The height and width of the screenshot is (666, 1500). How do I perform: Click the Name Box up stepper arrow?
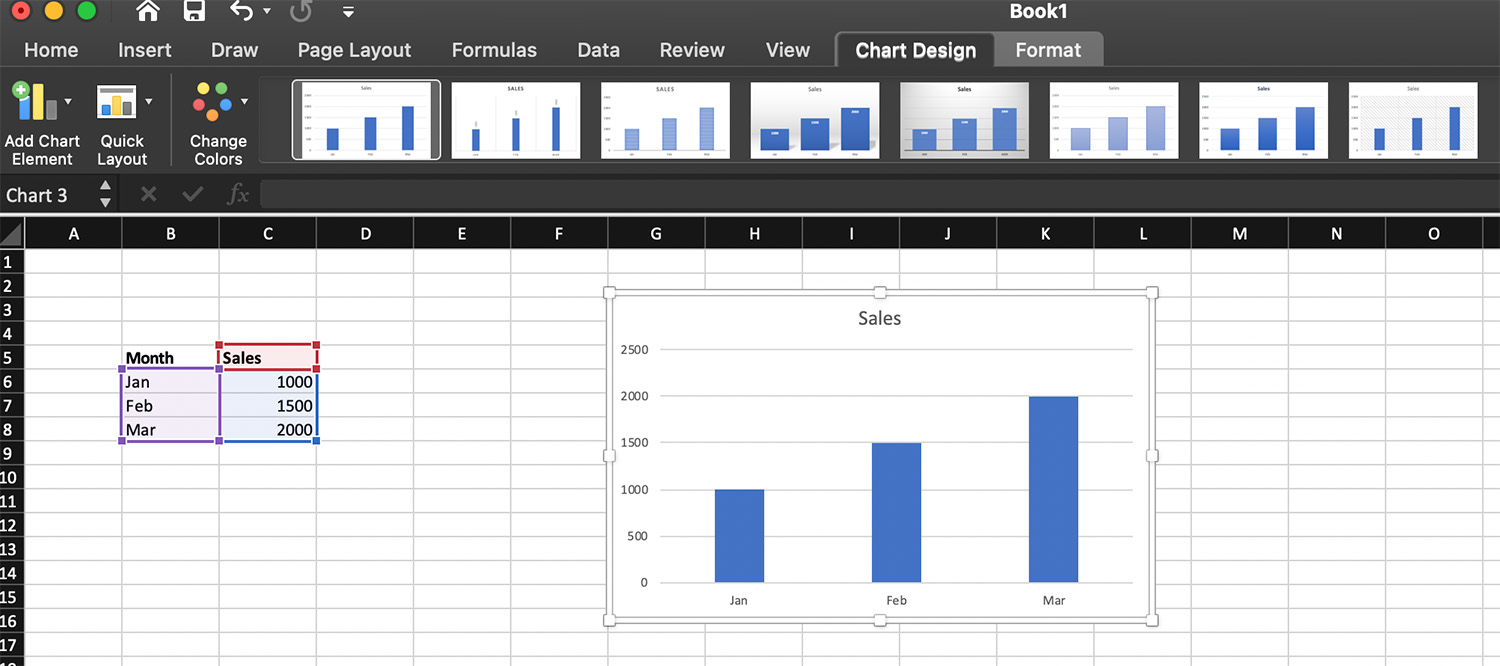click(x=104, y=188)
